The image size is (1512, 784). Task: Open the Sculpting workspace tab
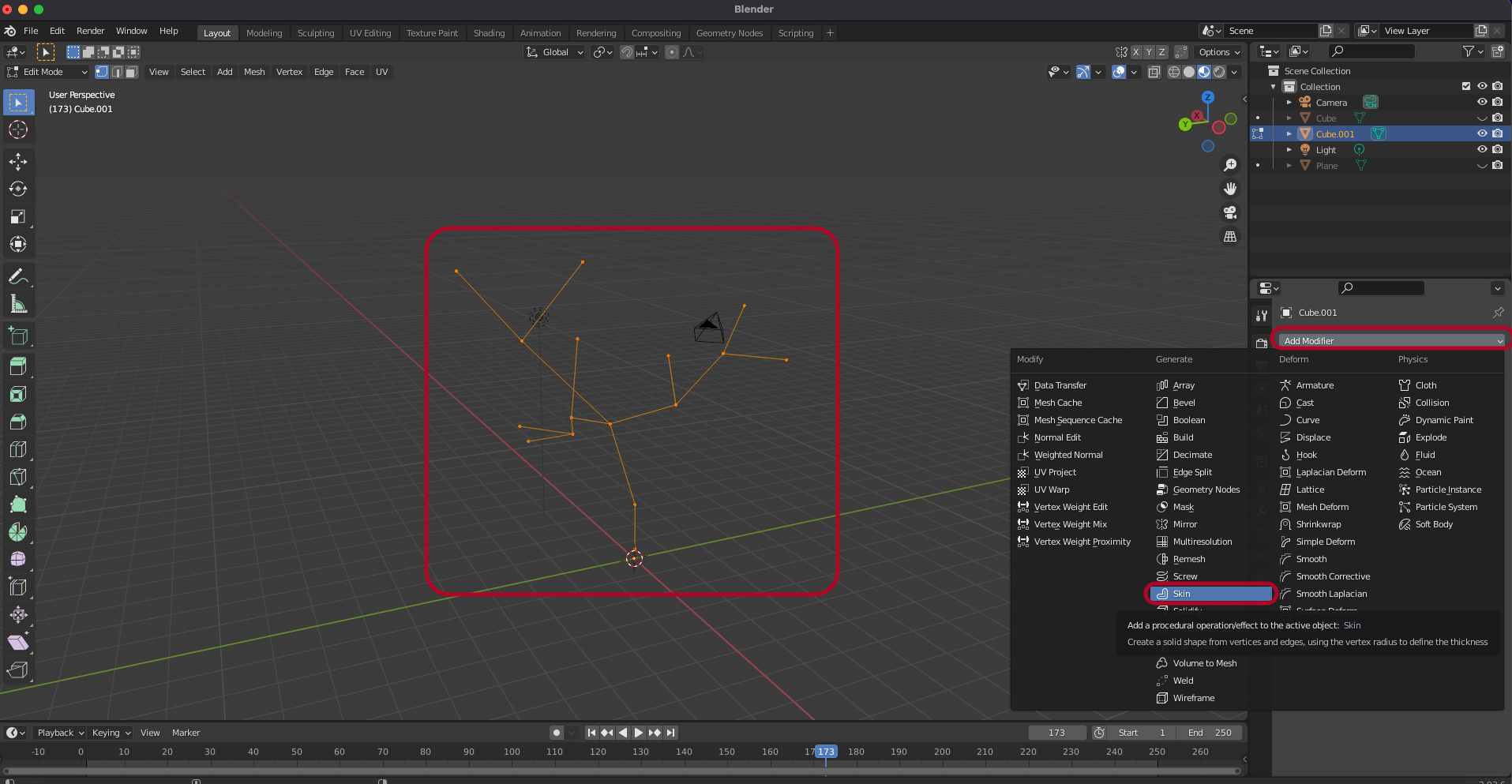[316, 33]
